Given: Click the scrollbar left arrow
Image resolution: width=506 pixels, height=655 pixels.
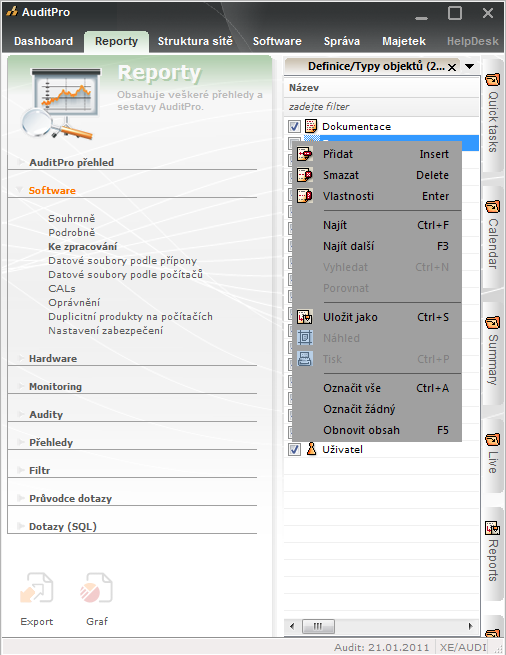Looking at the screenshot, I should (292, 626).
